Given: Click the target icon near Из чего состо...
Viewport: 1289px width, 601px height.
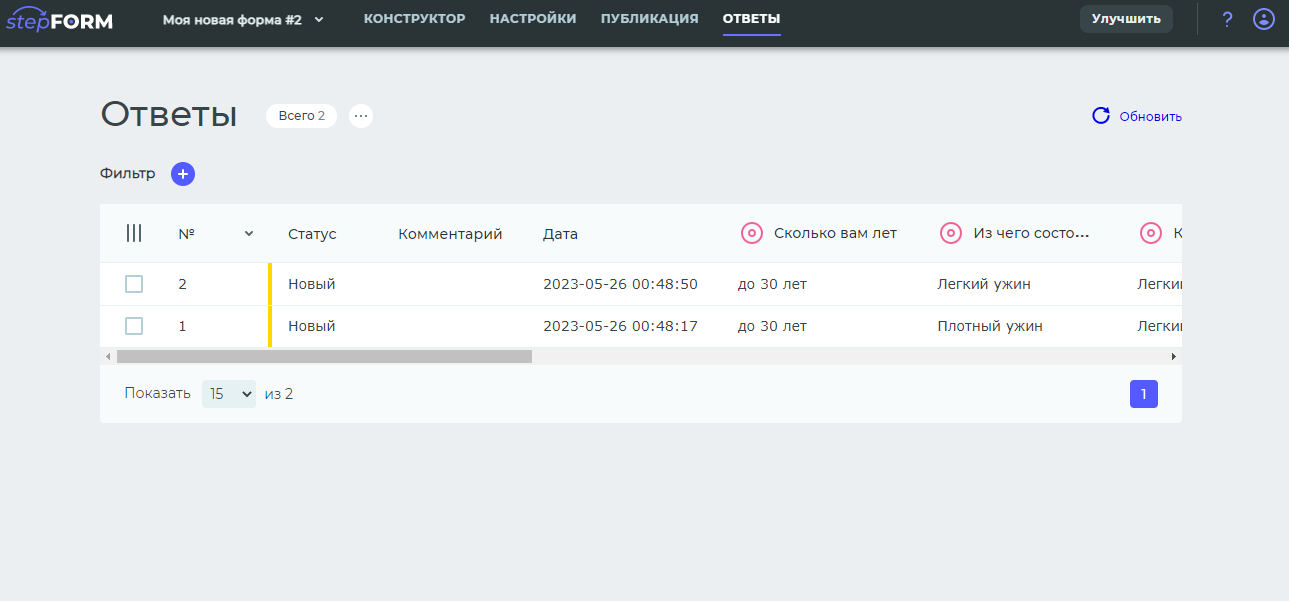Looking at the screenshot, I should pyautogui.click(x=950, y=232).
